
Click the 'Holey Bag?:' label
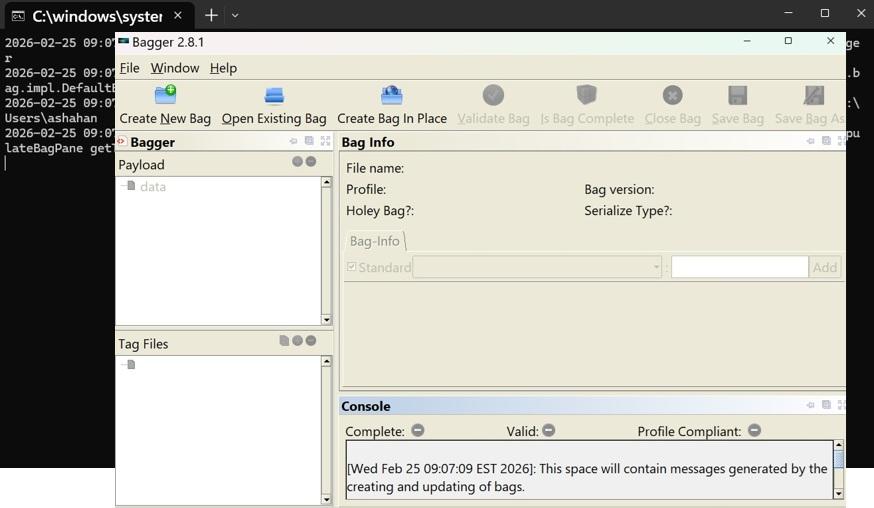pyautogui.click(x=380, y=211)
